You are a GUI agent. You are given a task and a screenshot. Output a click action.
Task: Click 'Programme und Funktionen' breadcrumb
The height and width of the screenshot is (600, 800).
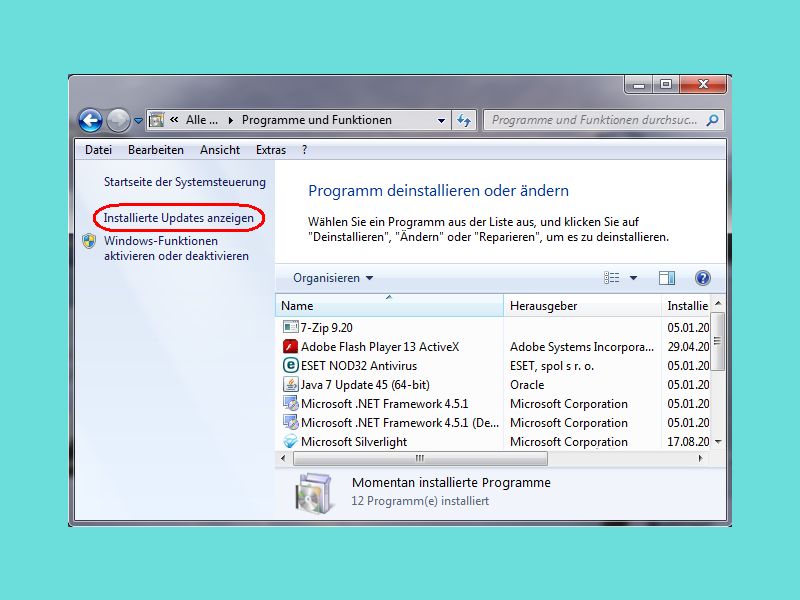(317, 120)
